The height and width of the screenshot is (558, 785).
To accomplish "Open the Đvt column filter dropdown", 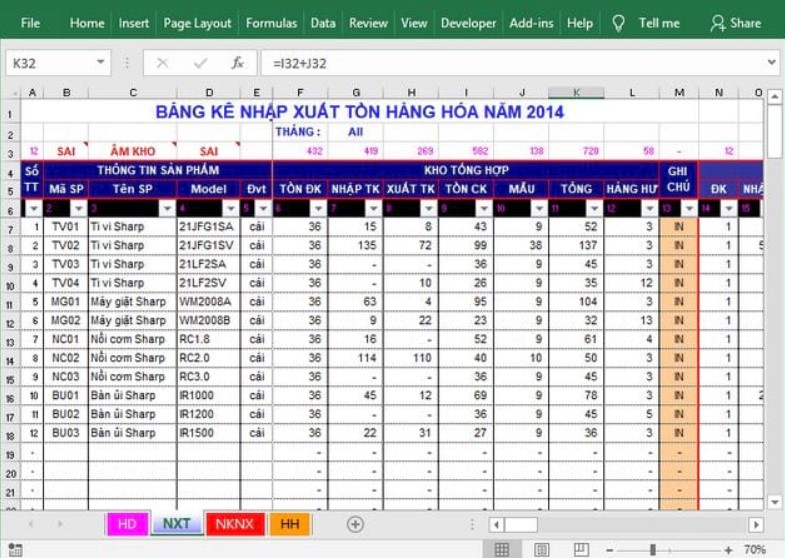I will (263, 208).
